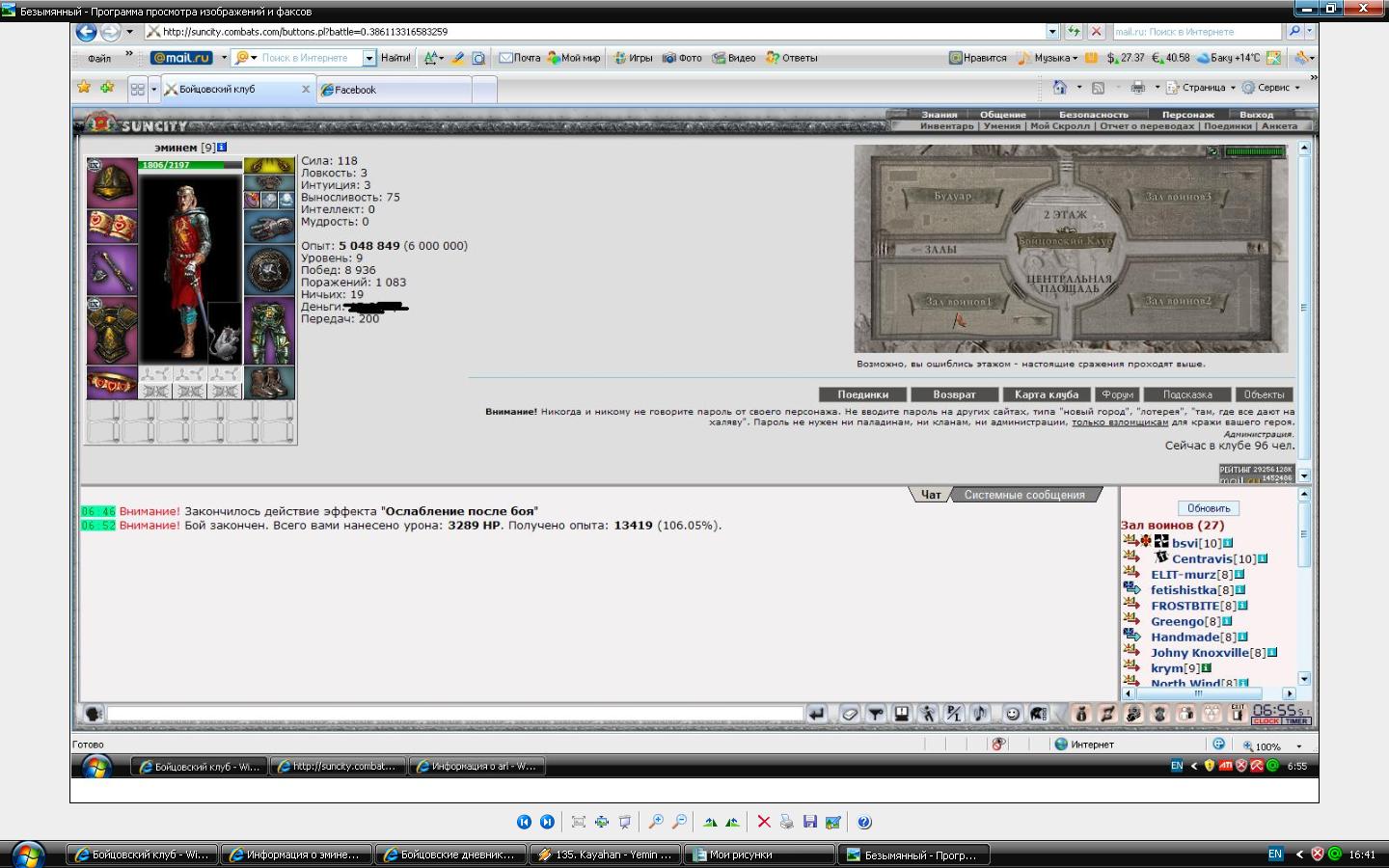Open the Инвентарь link in header

click(947, 126)
